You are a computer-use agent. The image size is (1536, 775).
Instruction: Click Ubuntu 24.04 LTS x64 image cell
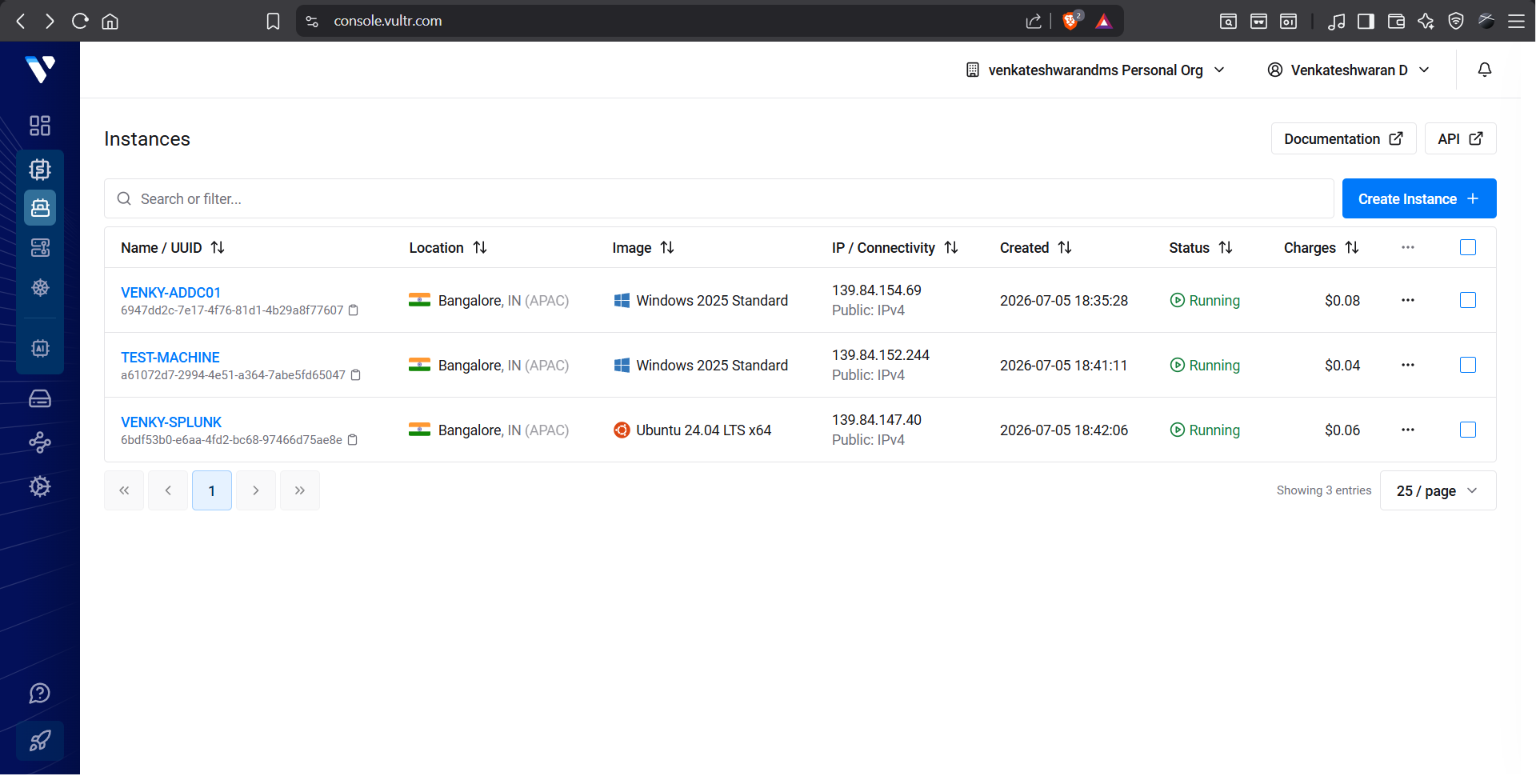(x=692, y=430)
